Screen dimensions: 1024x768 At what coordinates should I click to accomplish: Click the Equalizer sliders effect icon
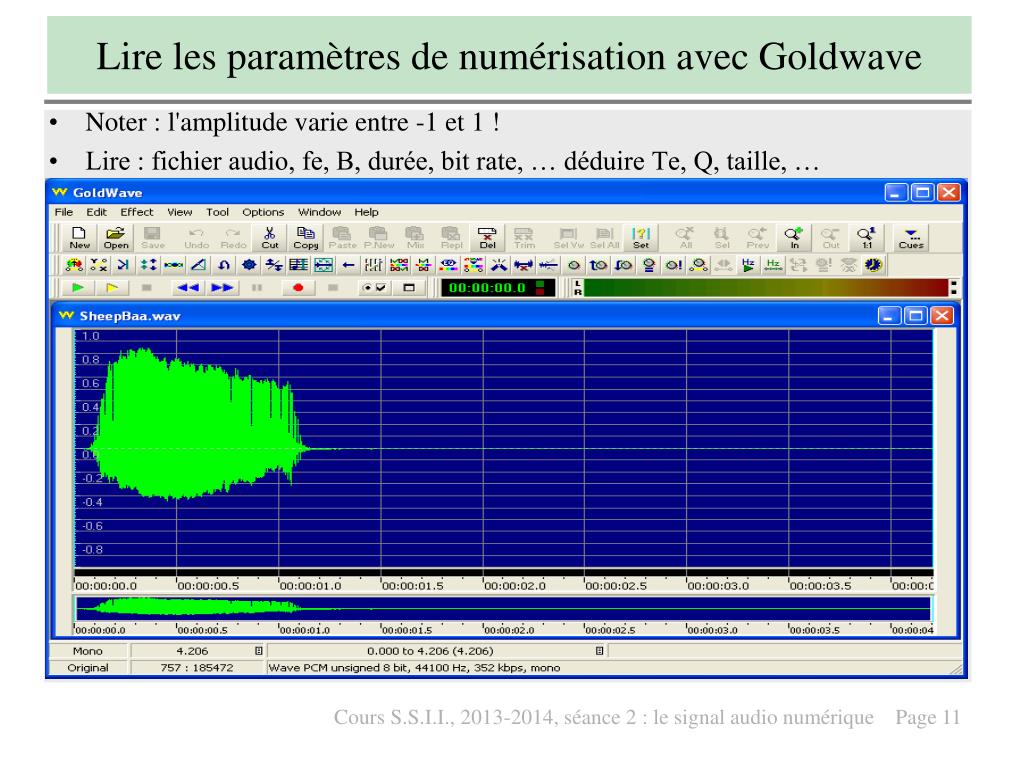pos(374,264)
